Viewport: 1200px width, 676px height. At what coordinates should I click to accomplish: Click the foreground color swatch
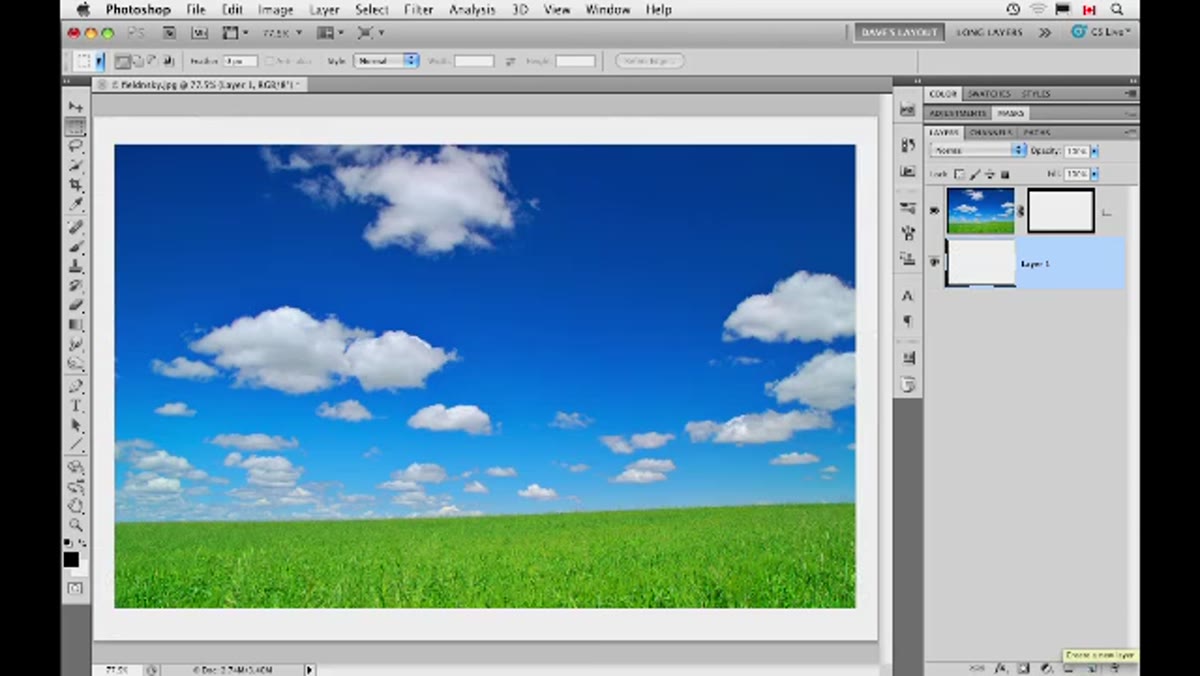(71, 560)
